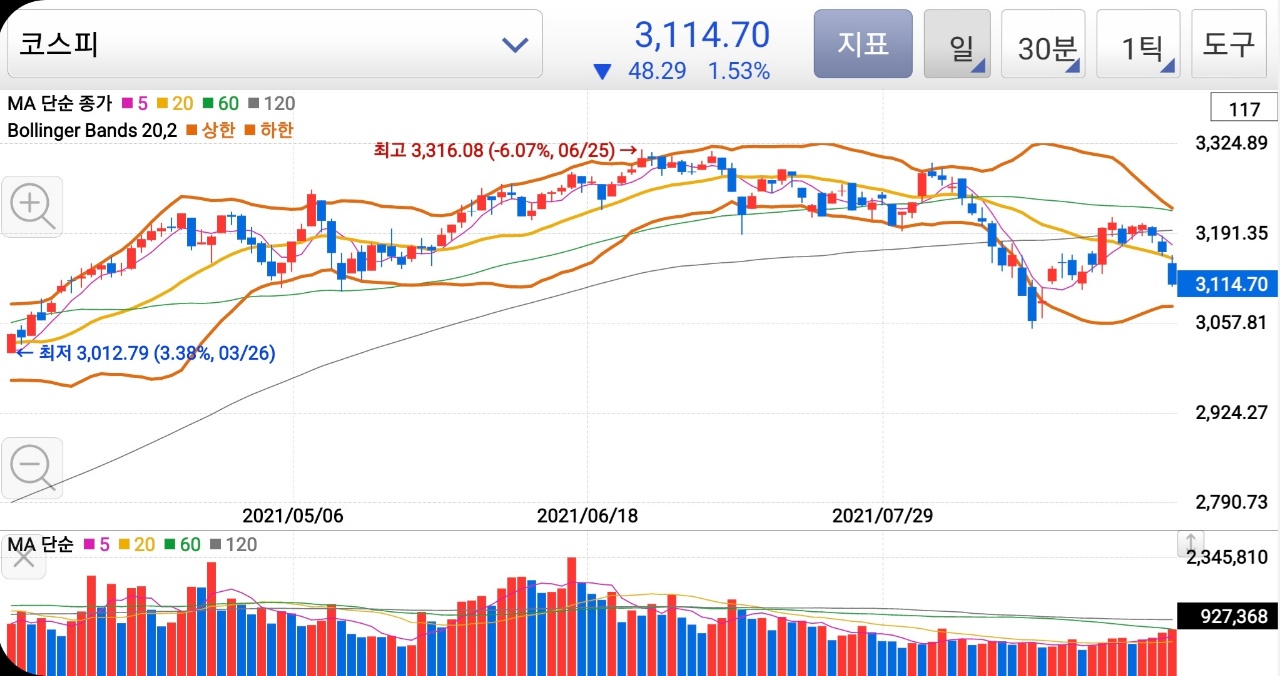Click the volume panel expand arrow icon

[1191, 544]
